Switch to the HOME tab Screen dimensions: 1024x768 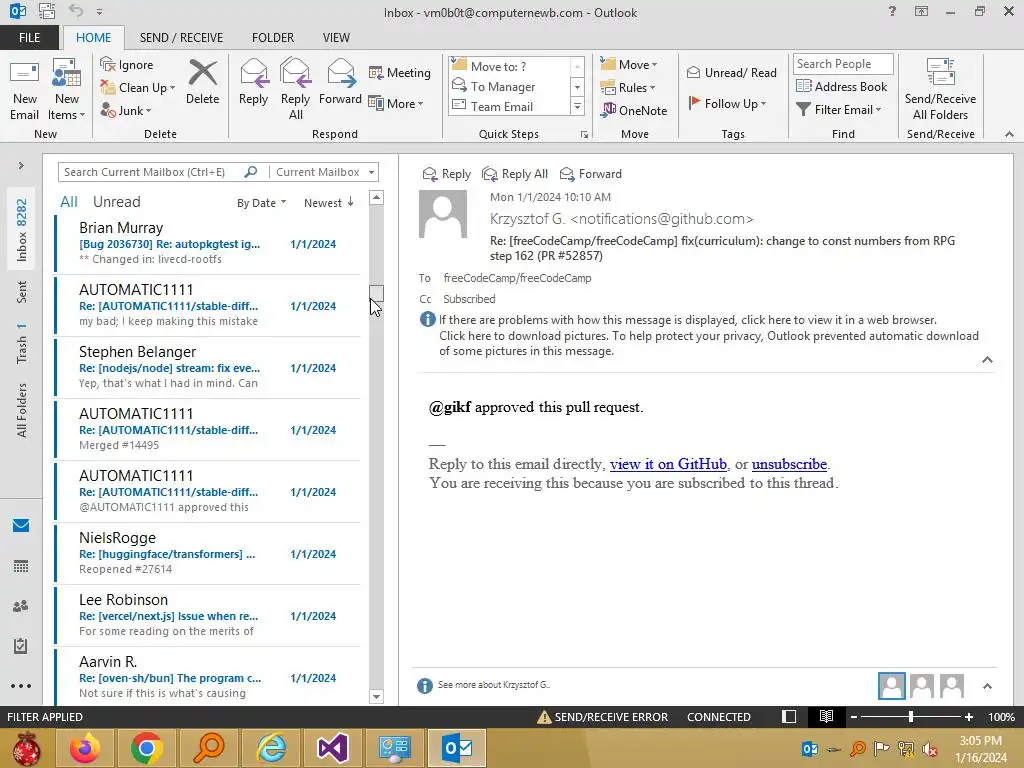click(93, 38)
